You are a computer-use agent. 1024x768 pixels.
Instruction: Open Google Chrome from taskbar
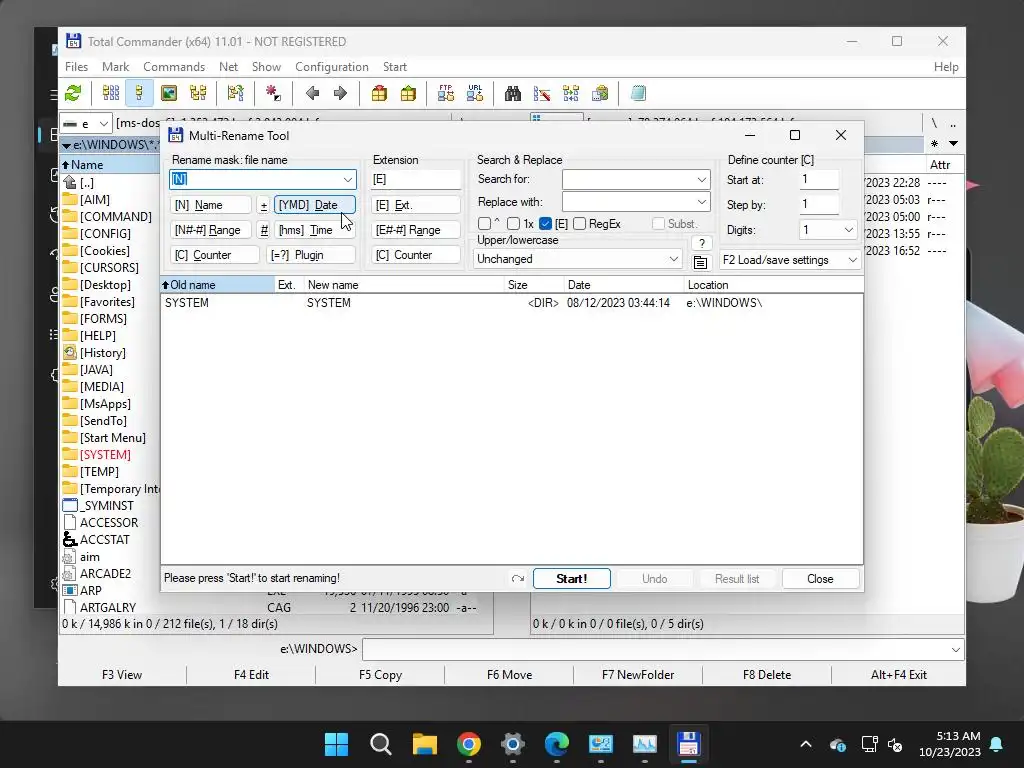click(469, 744)
